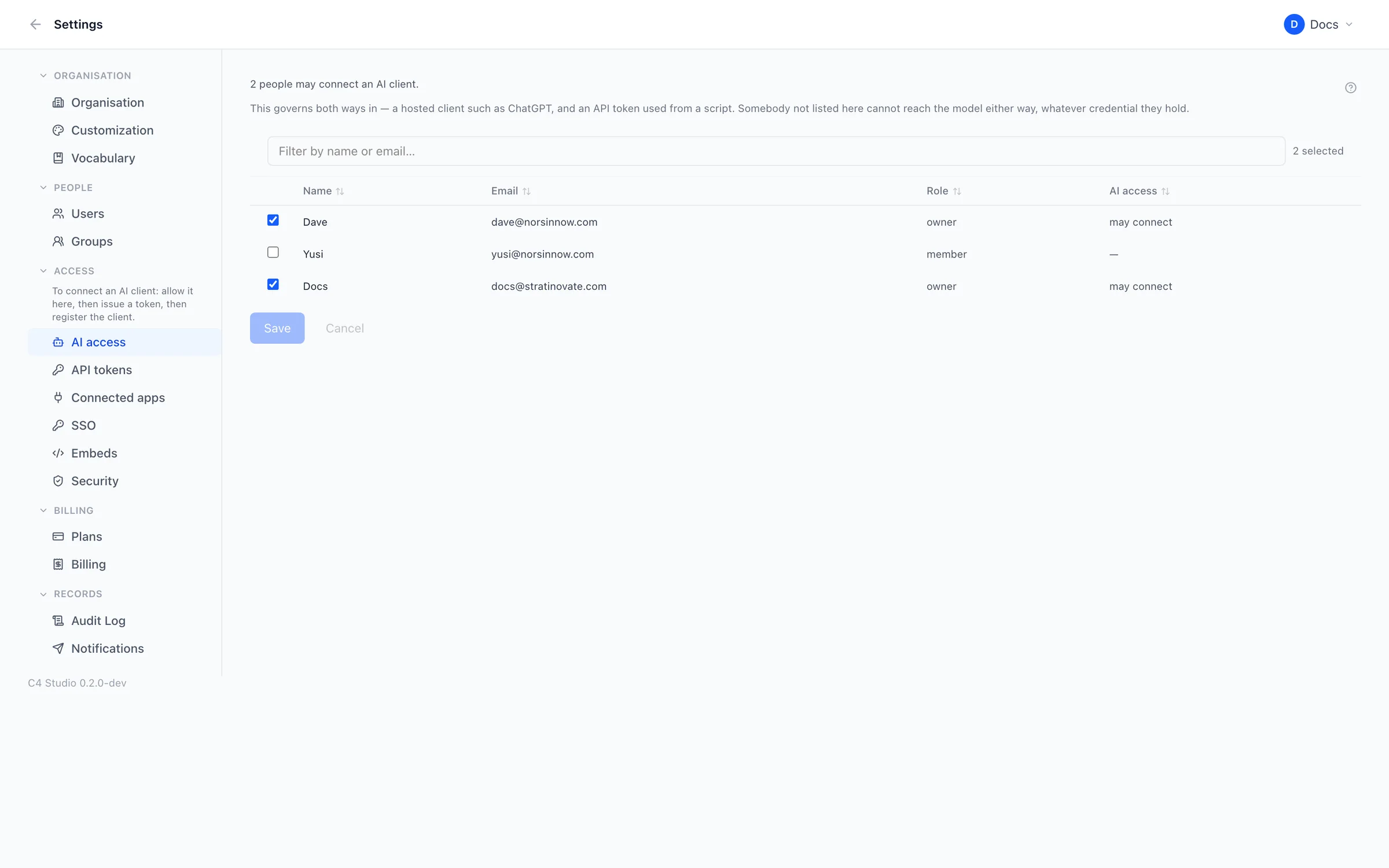Uncheck AI access for Dave

[273, 220]
